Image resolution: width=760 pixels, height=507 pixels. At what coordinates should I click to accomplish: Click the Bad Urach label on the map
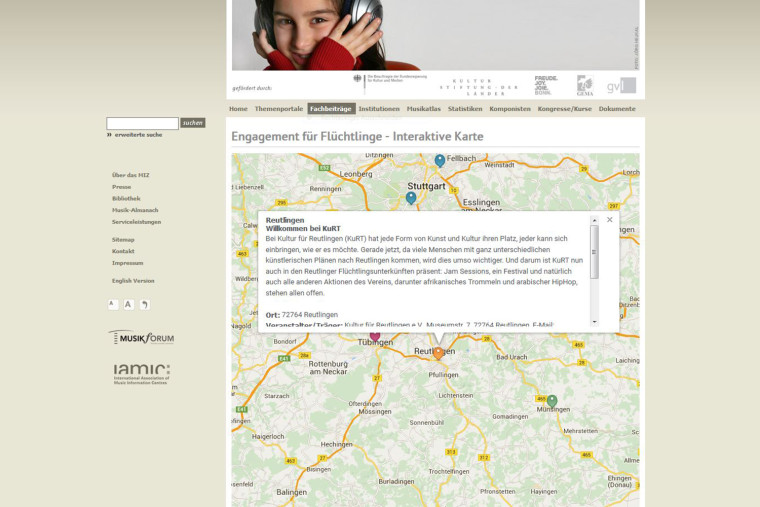coord(511,357)
